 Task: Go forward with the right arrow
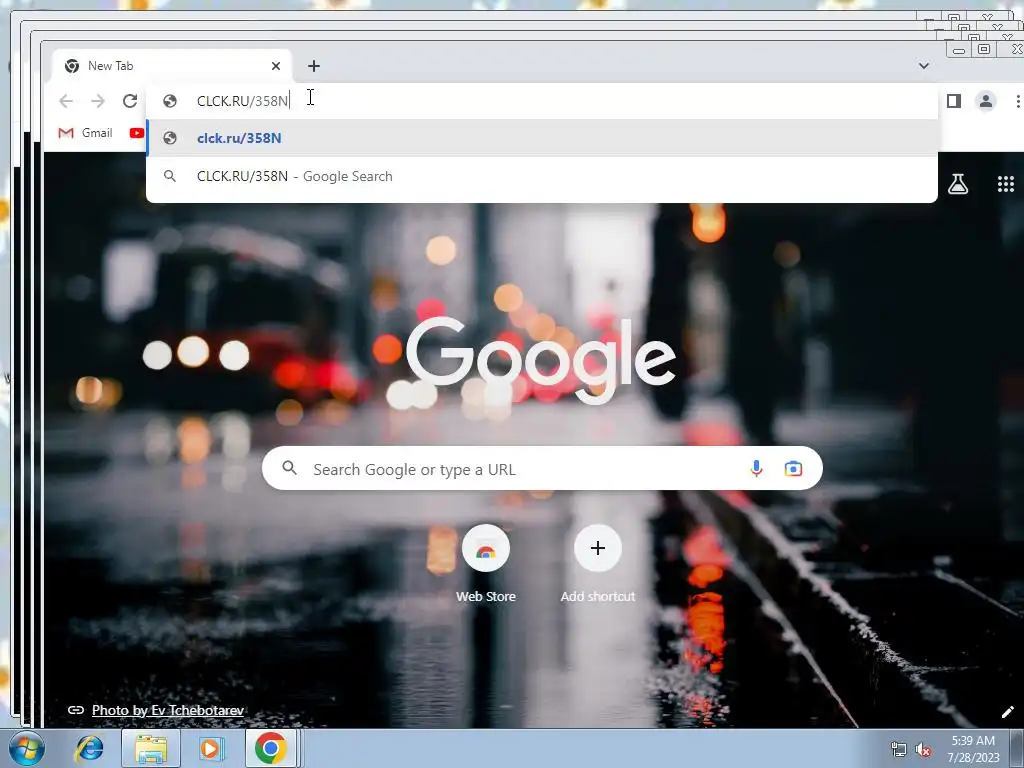[98, 101]
